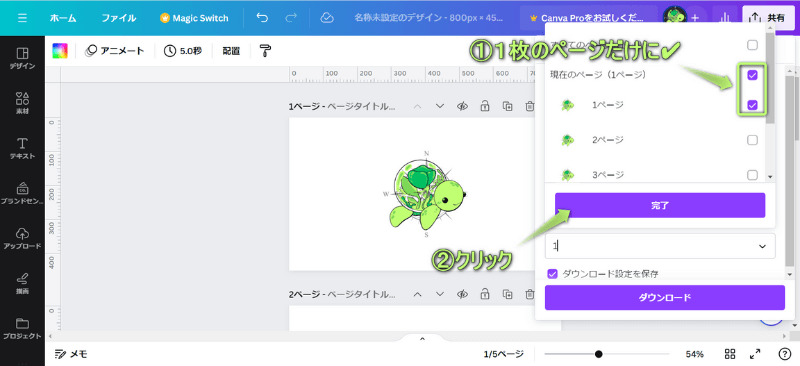This screenshot has height=366, width=800.
Task: Click the 完了 button
Action: click(x=660, y=205)
